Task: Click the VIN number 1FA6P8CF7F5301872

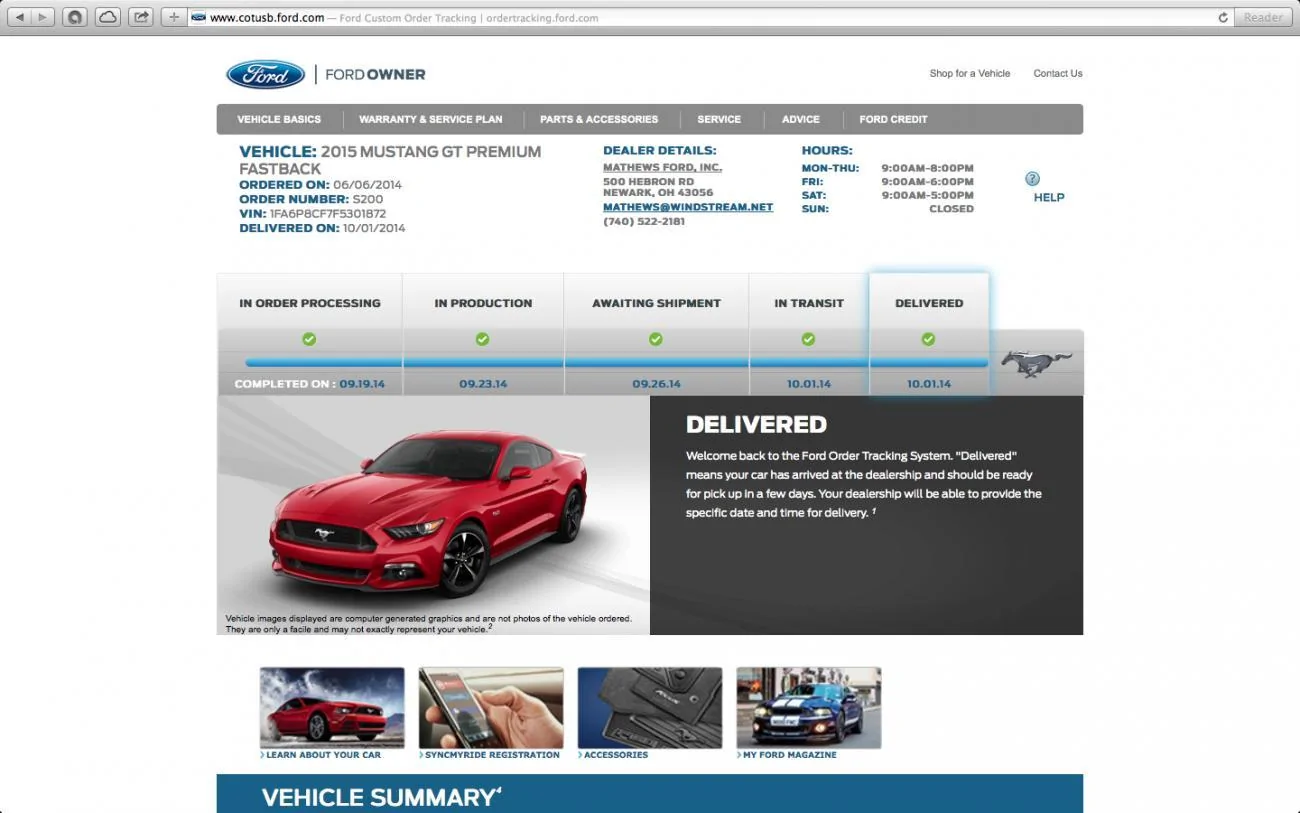Action: point(328,214)
